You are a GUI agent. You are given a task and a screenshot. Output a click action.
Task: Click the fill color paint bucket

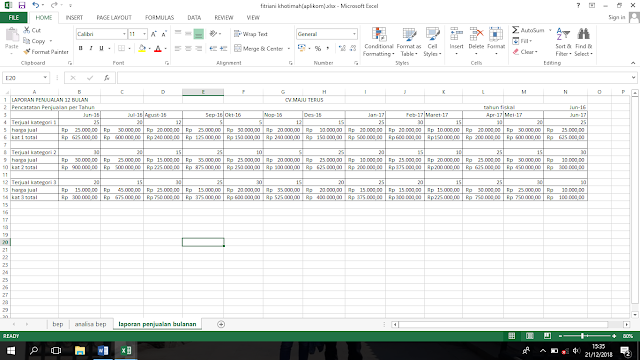[142, 49]
